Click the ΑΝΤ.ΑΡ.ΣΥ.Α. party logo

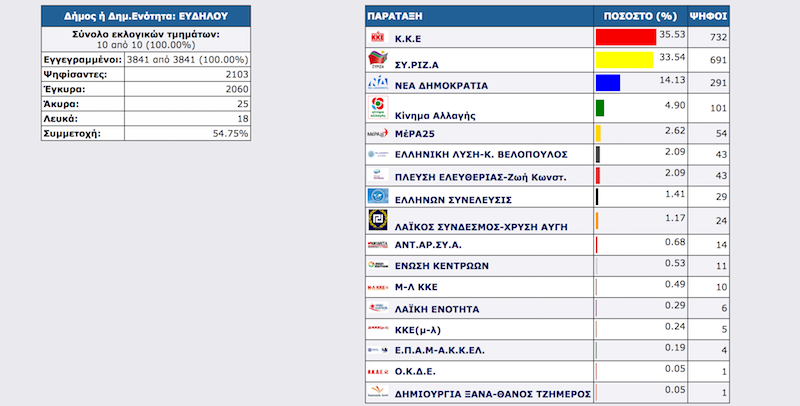pos(379,244)
